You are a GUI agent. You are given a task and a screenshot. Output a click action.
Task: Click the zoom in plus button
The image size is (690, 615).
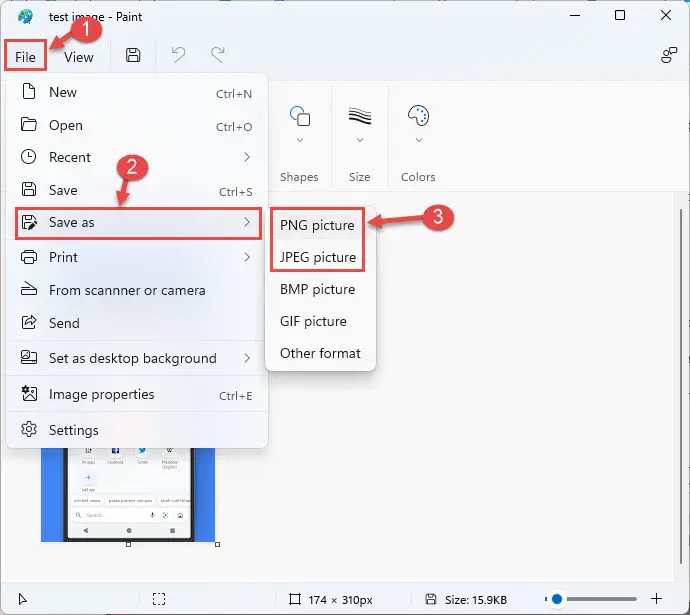pos(656,599)
